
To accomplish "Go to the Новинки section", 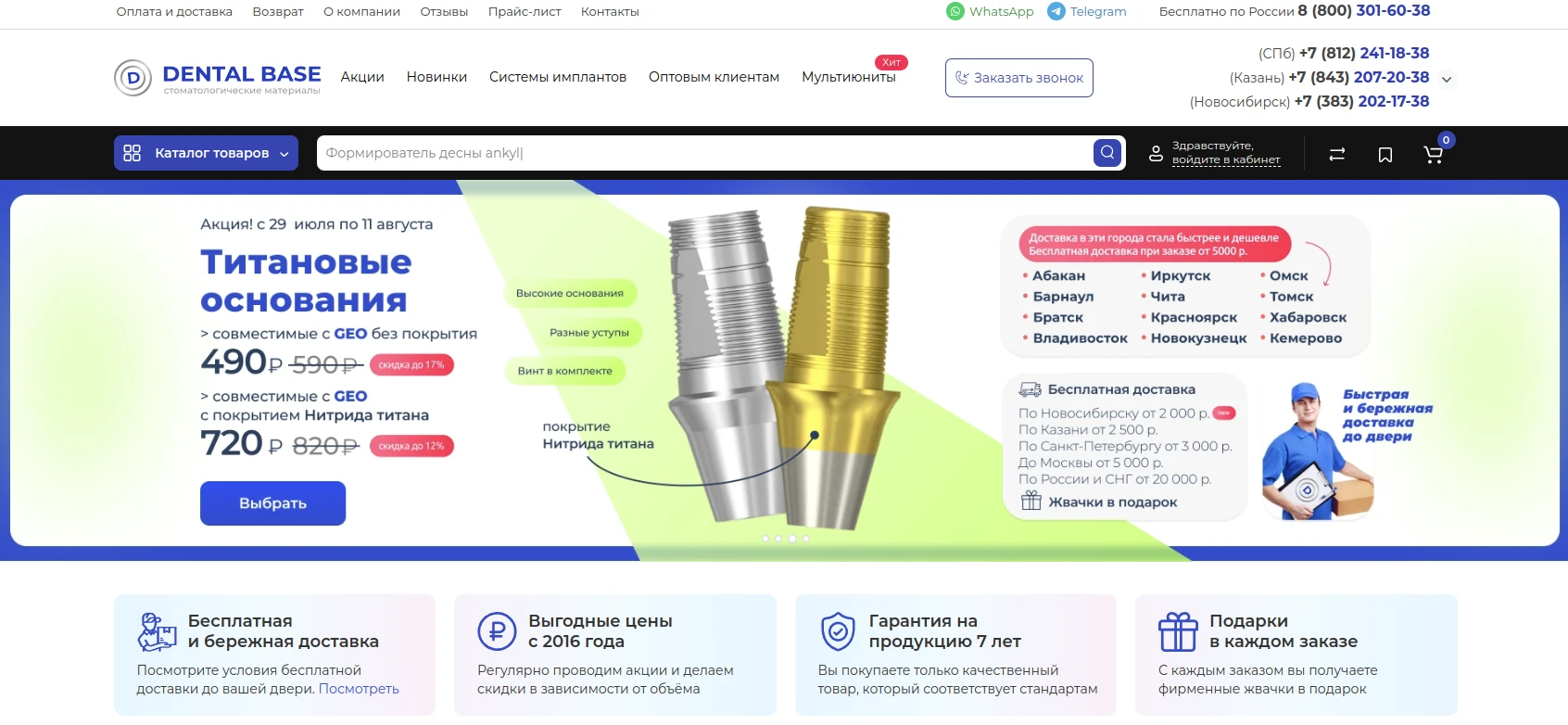I will 436,77.
